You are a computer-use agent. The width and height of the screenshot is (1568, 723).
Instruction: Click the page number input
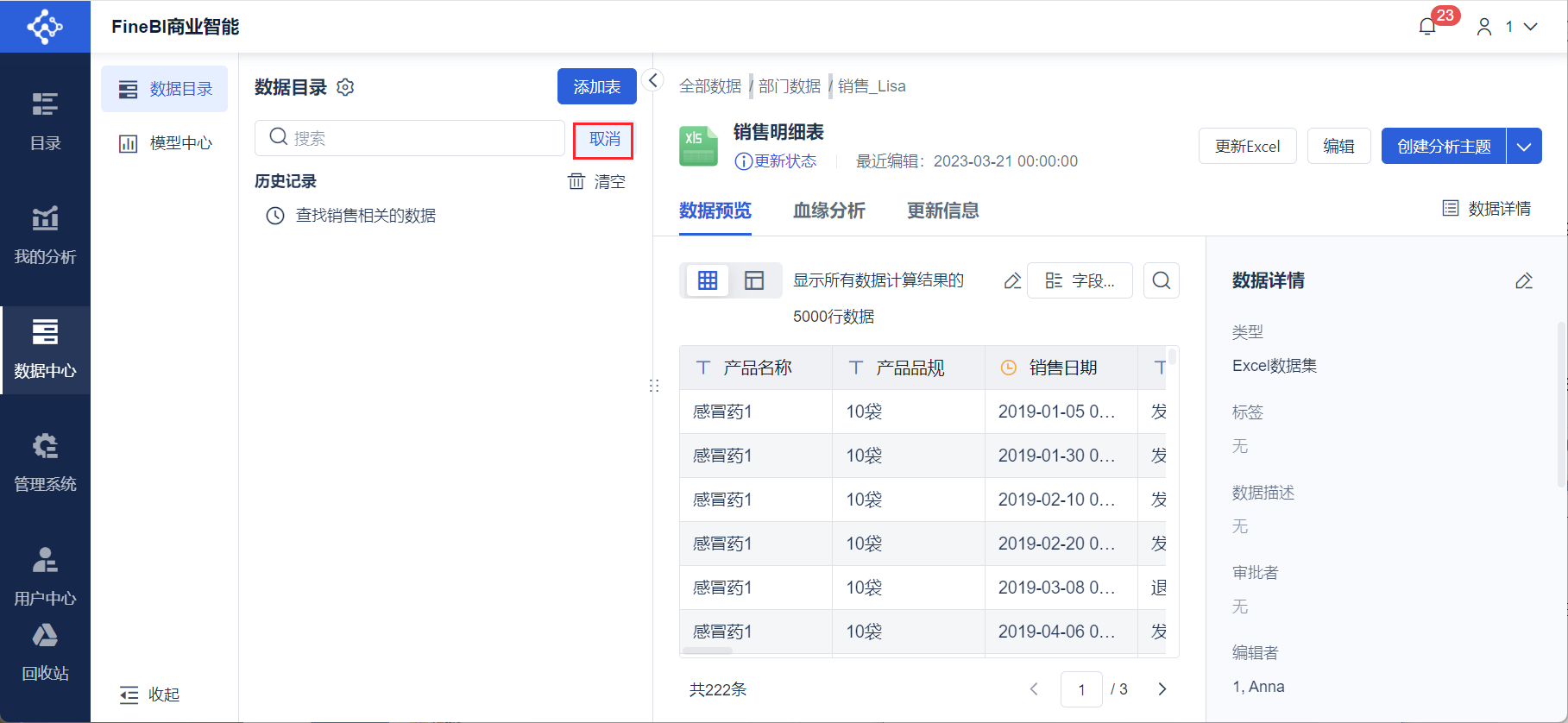point(1081,689)
